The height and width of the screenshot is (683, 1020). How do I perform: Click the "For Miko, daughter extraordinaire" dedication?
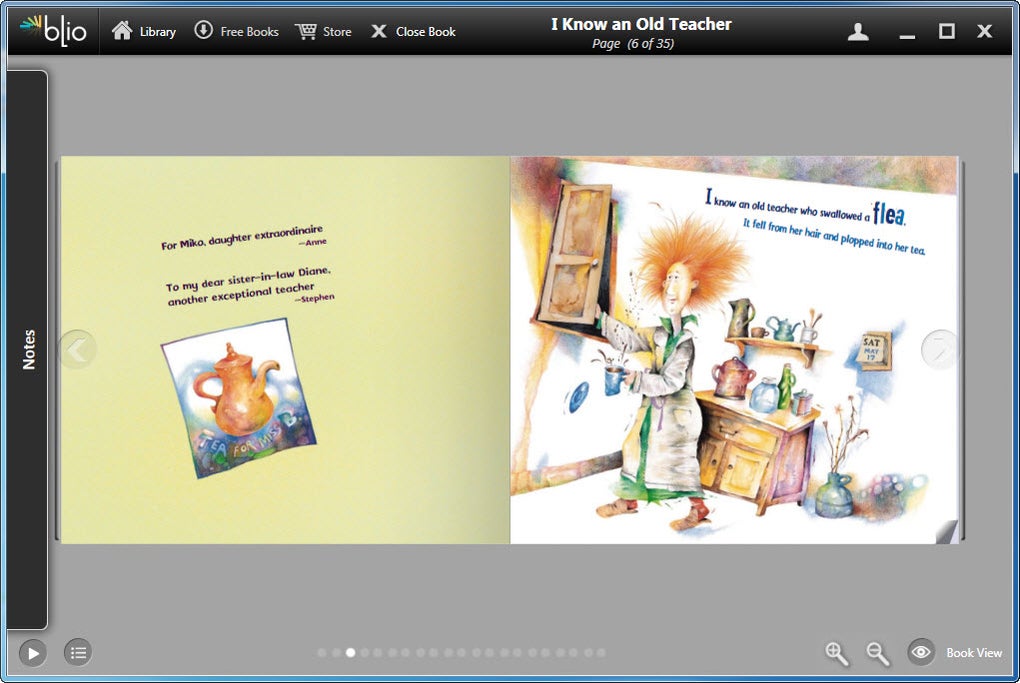[242, 237]
